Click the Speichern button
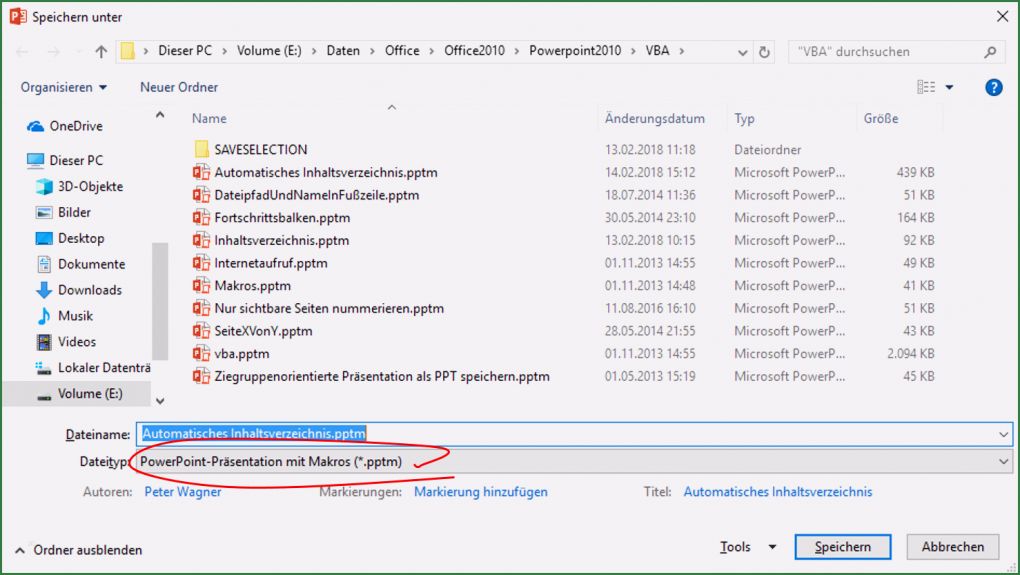Screen dimensions: 1020x575 coord(842,547)
